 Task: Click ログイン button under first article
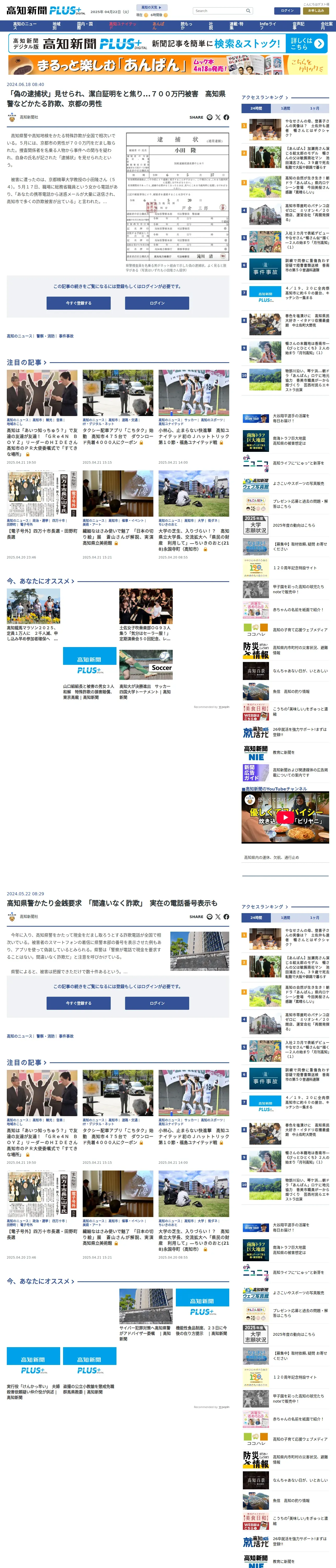[157, 303]
